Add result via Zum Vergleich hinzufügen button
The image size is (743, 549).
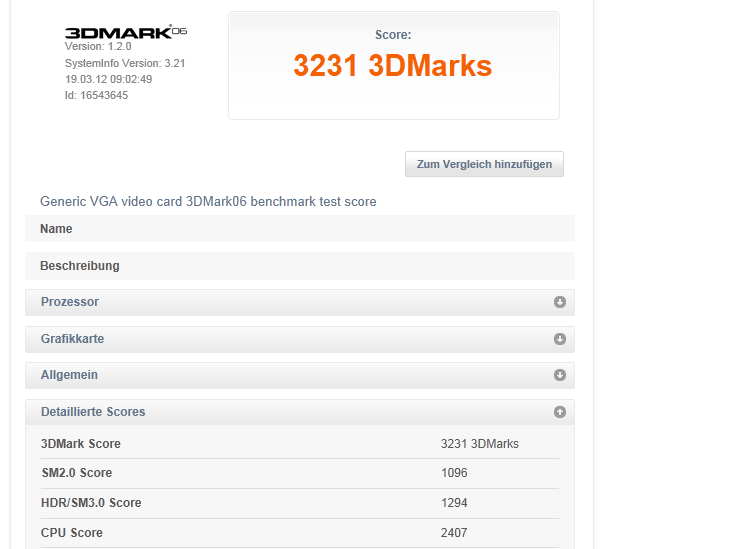[x=484, y=164]
